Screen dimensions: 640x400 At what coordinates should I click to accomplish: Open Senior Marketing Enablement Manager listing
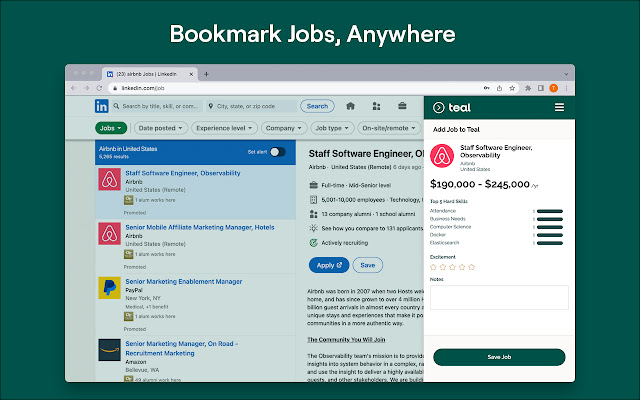pos(184,282)
